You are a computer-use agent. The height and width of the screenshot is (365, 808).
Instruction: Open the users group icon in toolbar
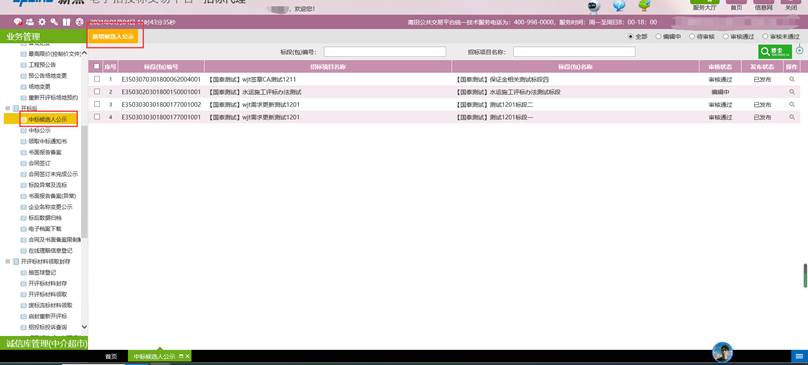[x=30, y=22]
